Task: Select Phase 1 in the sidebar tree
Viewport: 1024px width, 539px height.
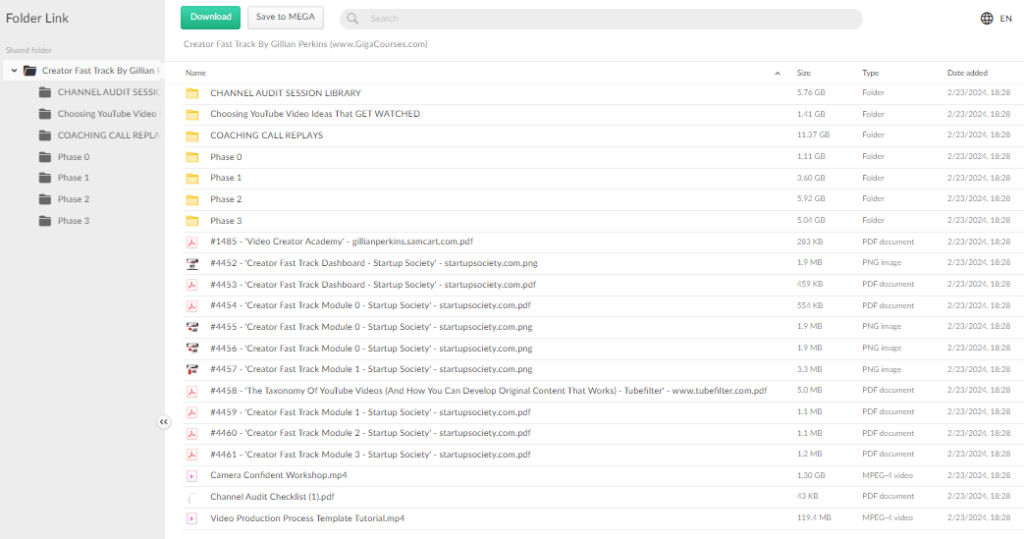Action: pos(73,178)
